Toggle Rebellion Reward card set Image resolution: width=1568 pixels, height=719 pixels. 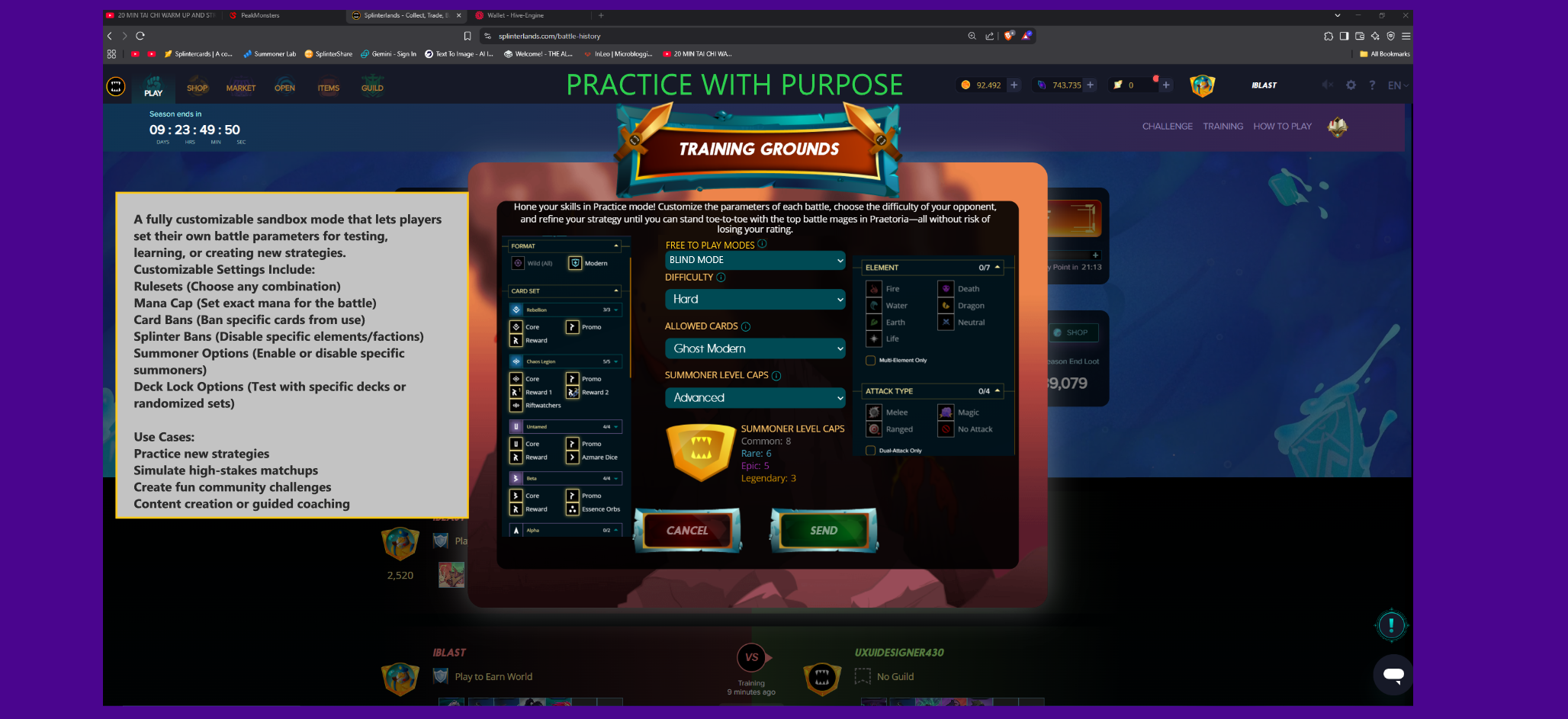(516, 341)
